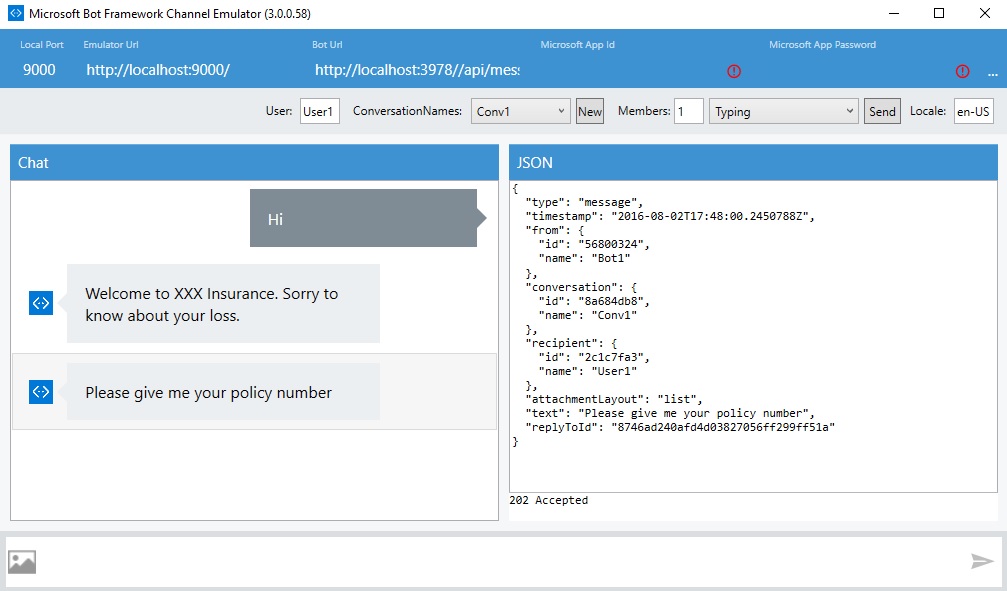
Task: Click the Bot Framework app icon in title bar
Action: (x=15, y=13)
